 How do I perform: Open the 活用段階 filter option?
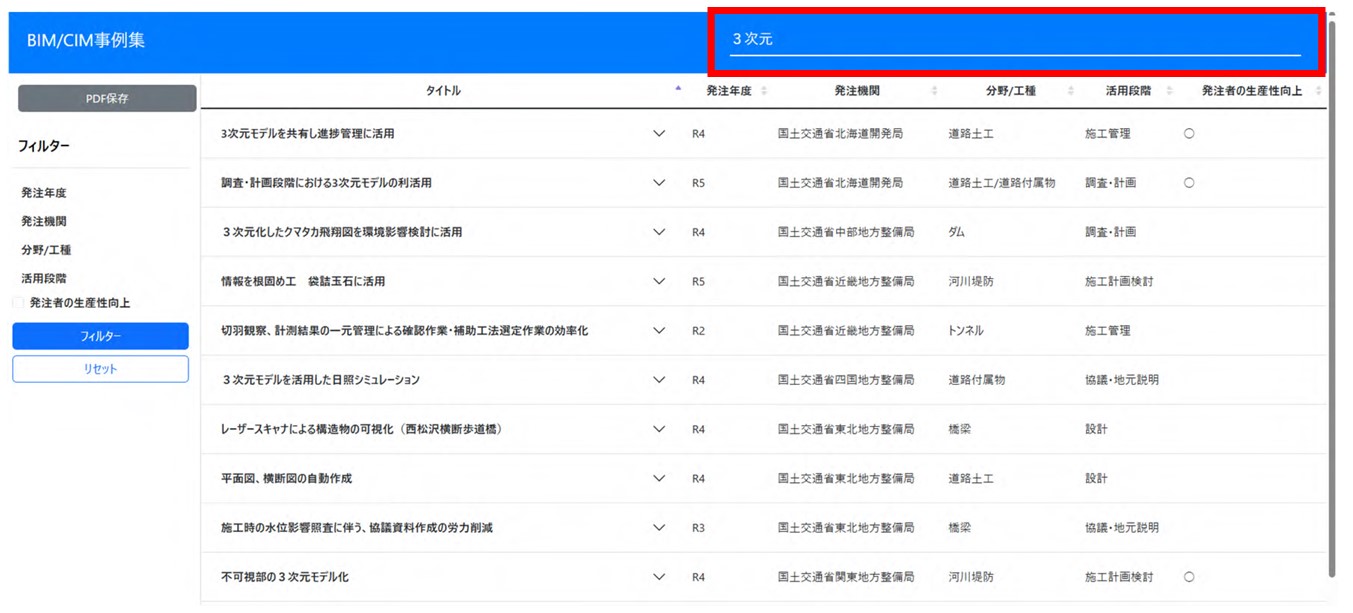pyautogui.click(x=44, y=279)
